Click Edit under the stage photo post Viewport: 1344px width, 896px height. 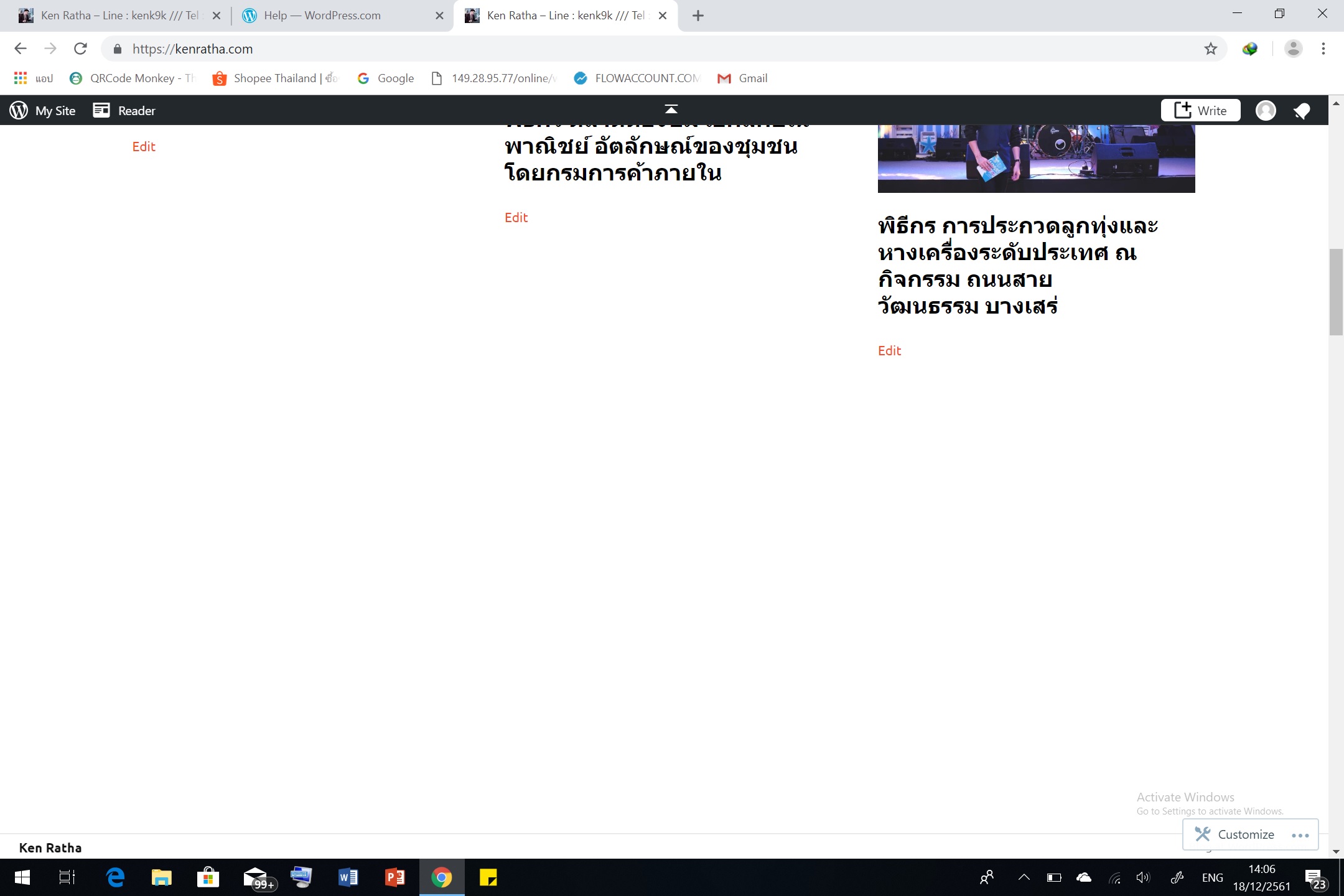889,351
